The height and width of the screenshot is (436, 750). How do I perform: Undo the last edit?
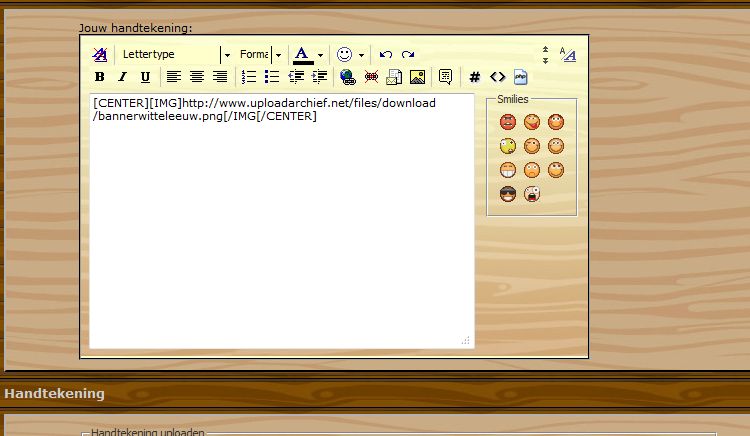[385, 54]
